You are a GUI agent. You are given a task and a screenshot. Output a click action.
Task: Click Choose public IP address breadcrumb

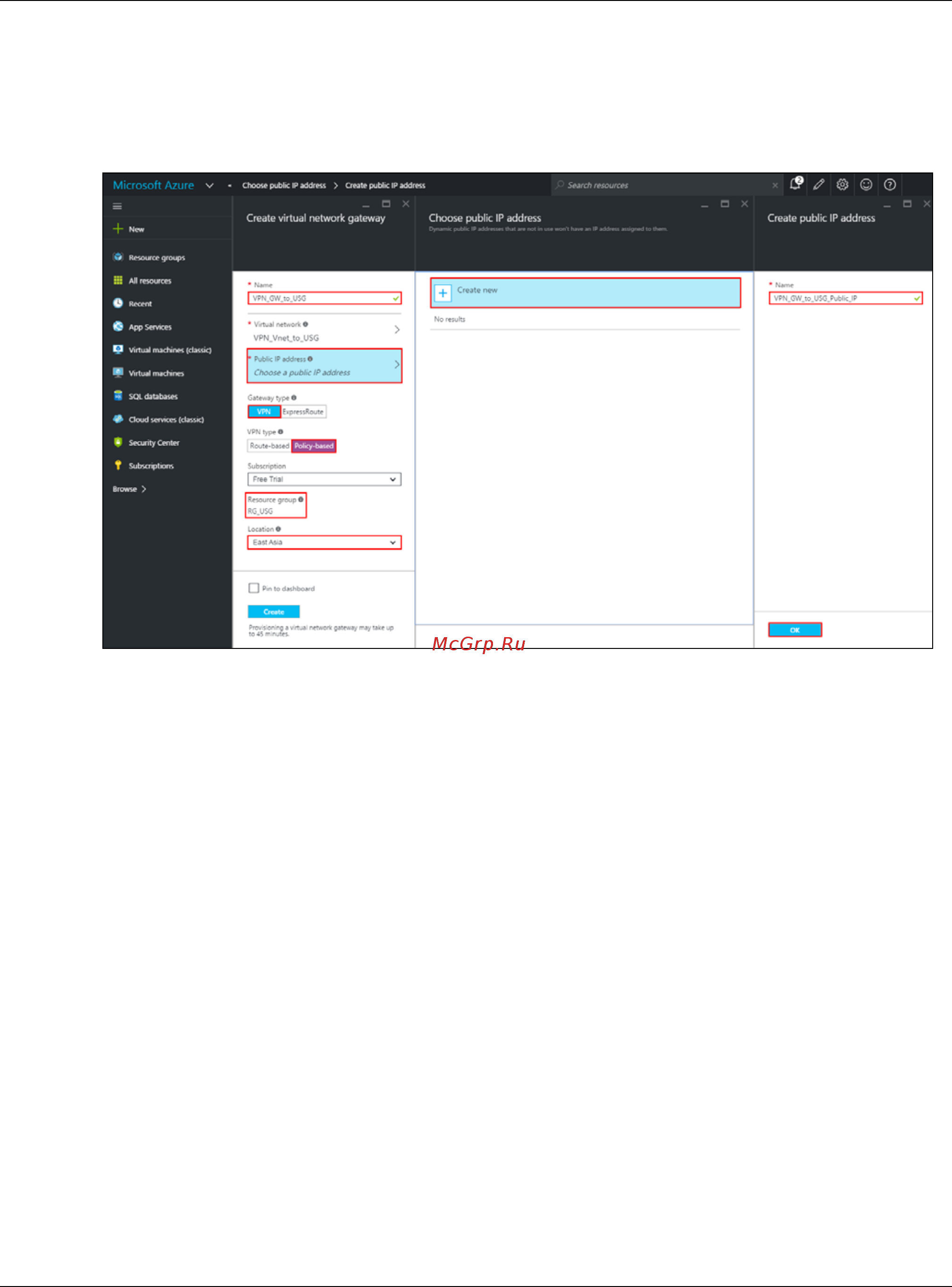[x=284, y=185]
